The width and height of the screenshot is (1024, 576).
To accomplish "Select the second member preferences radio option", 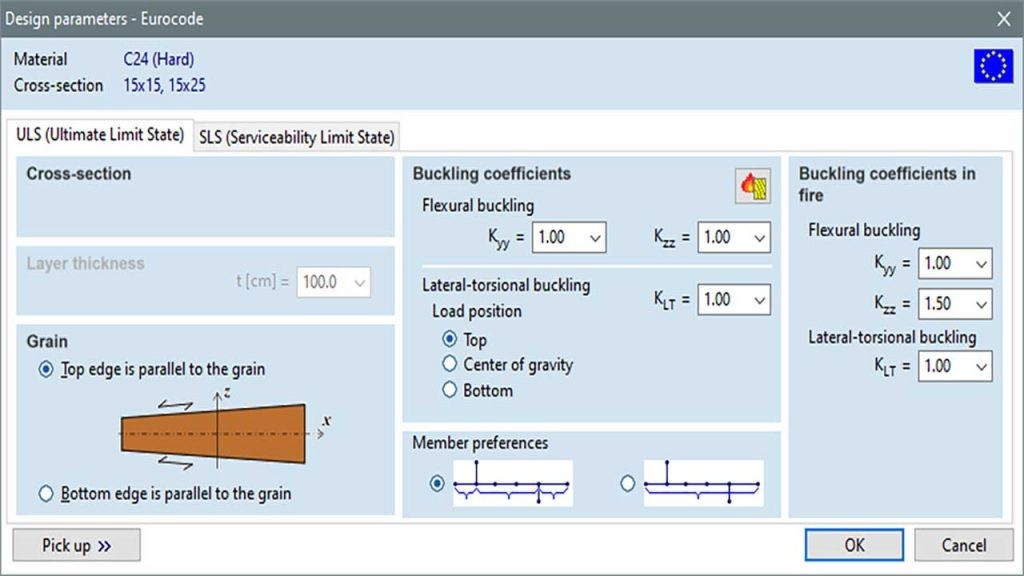I will (628, 484).
